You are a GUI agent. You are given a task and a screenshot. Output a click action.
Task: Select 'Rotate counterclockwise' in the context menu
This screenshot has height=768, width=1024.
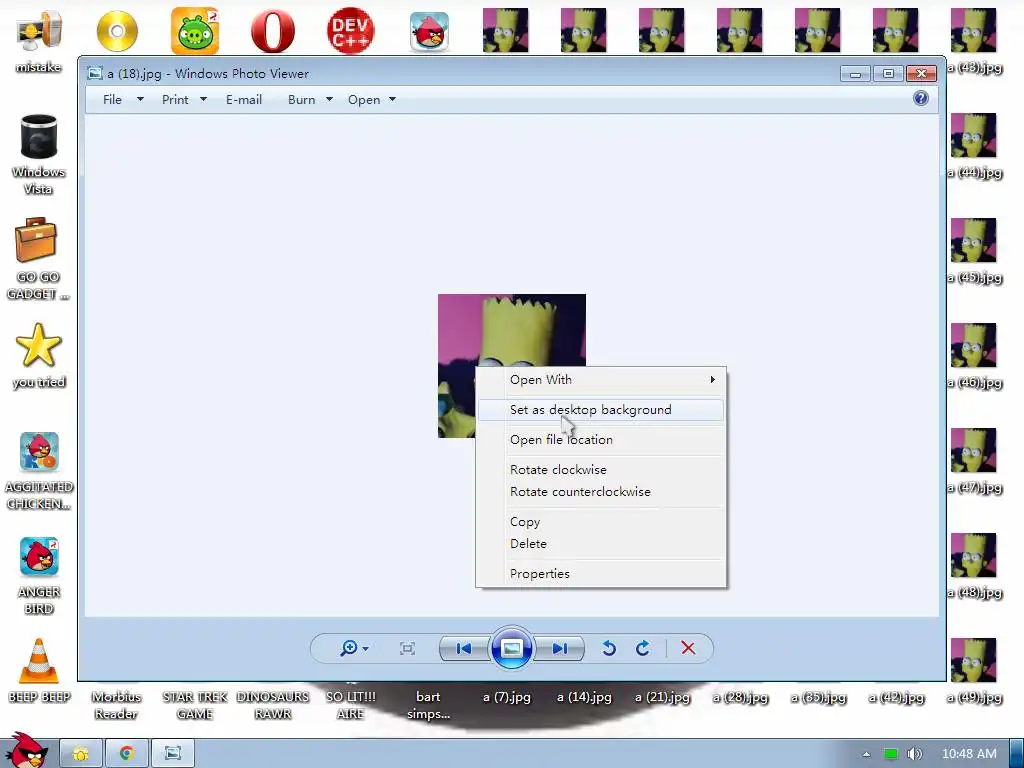(x=601, y=492)
